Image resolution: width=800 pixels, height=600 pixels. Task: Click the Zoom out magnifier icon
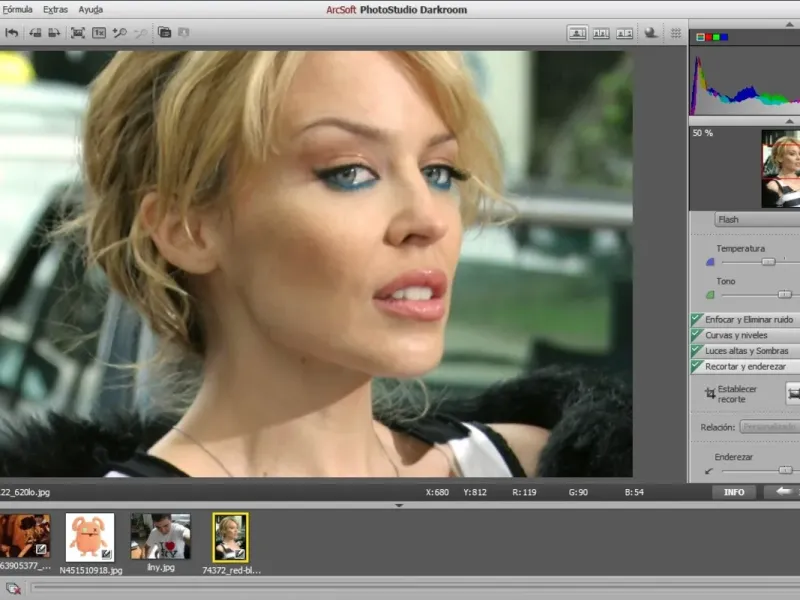point(140,33)
